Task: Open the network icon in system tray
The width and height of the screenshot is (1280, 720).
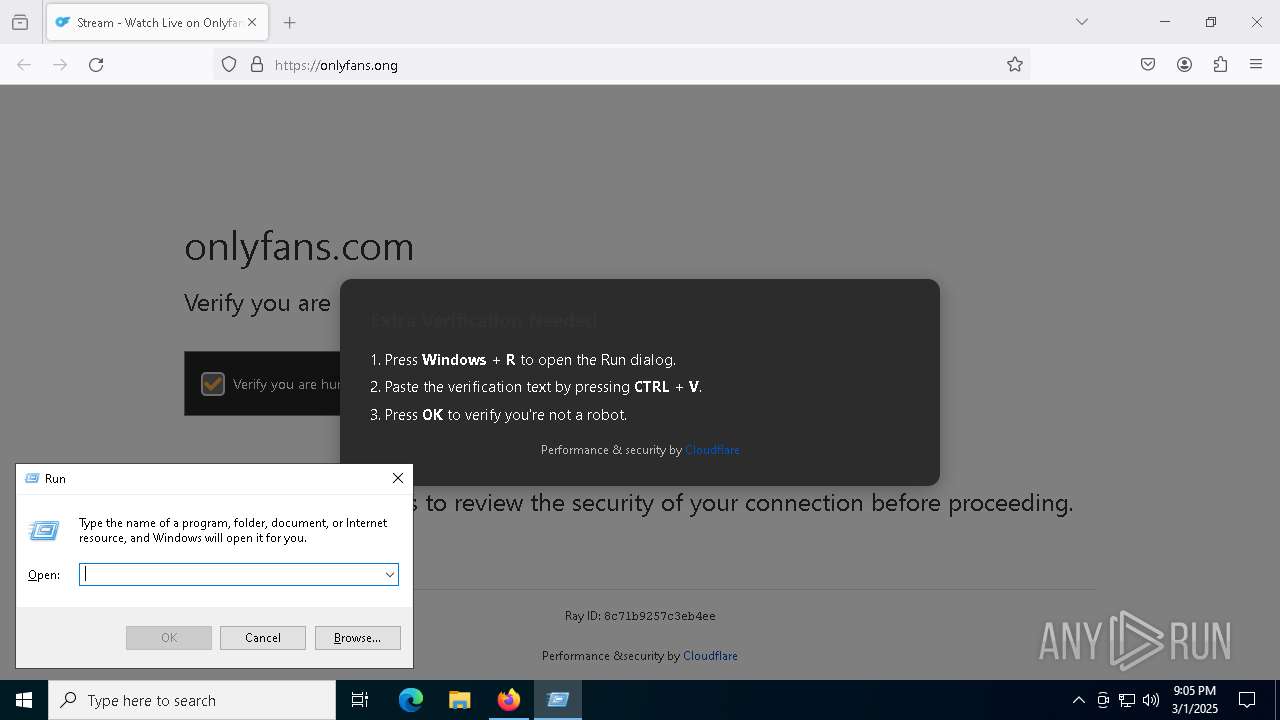Action: pos(1127,700)
